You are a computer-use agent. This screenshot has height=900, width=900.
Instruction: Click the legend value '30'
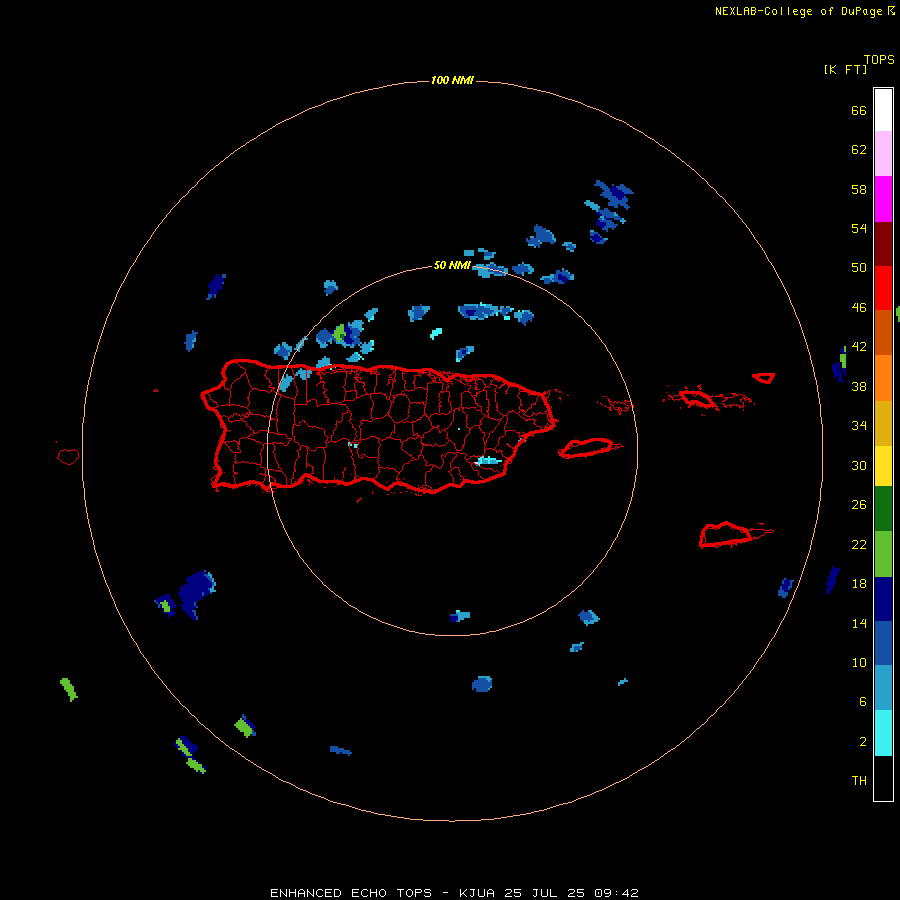[x=859, y=465]
